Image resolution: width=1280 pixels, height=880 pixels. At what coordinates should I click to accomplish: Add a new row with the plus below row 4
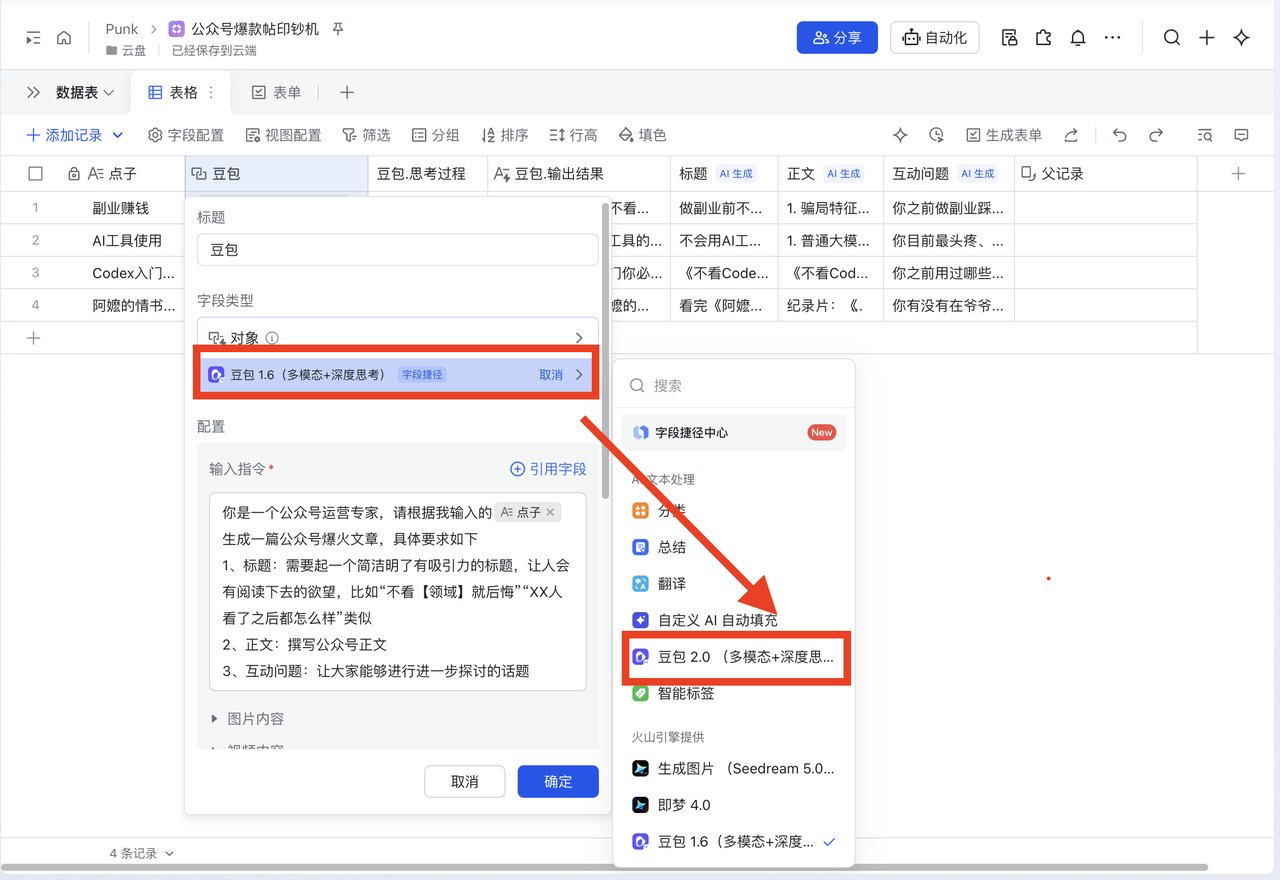click(33, 338)
